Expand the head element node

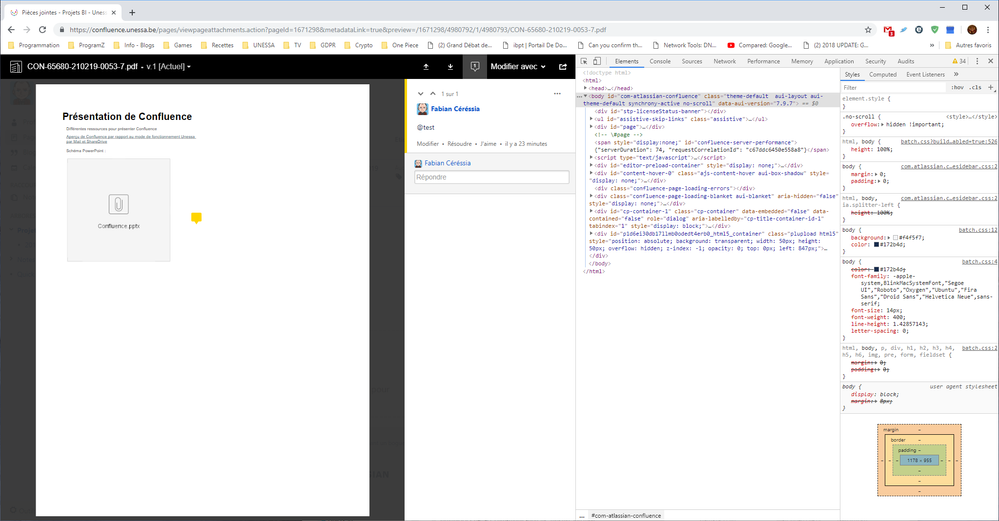586,89
